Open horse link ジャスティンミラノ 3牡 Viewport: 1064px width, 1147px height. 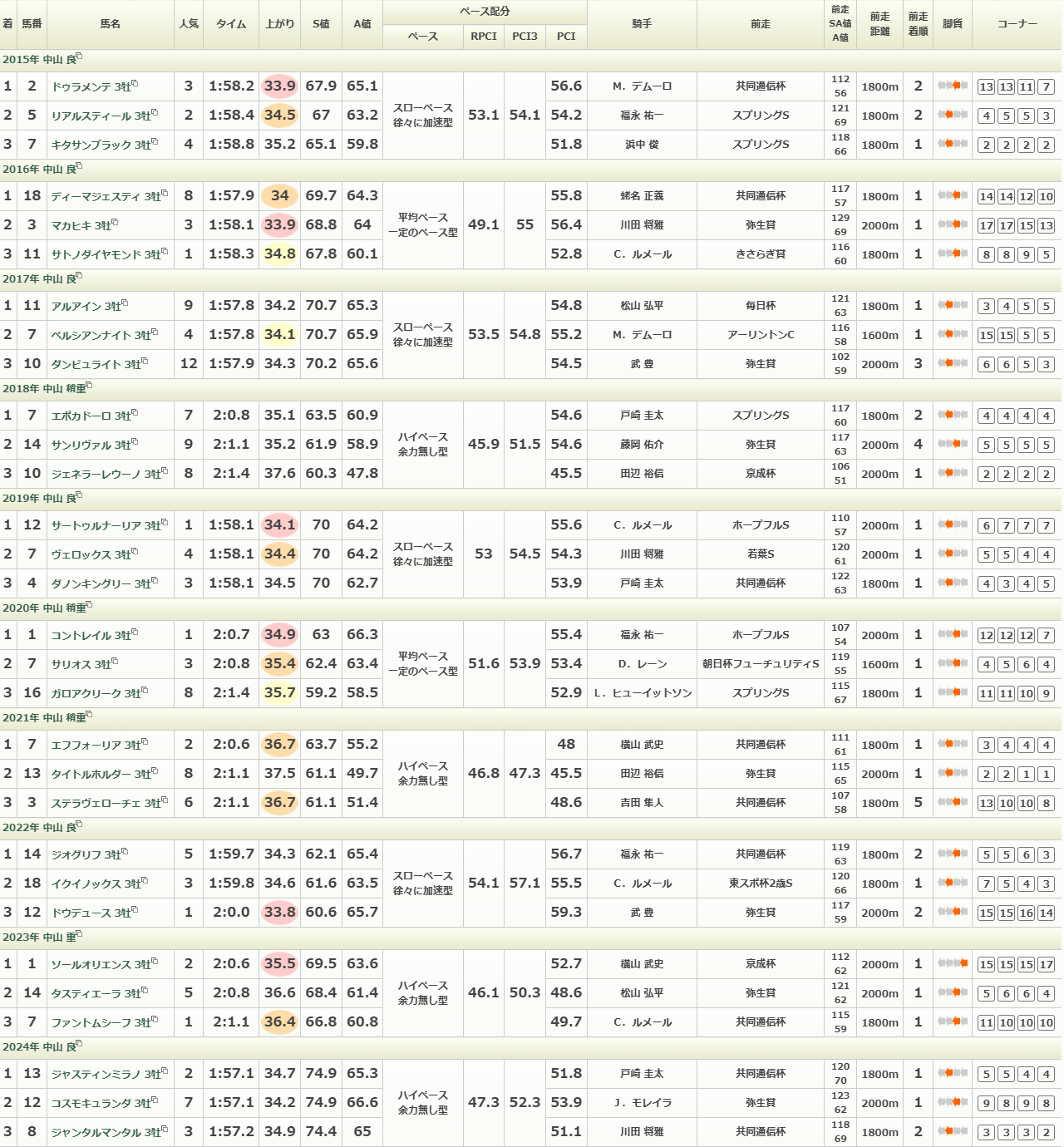click(x=106, y=1075)
